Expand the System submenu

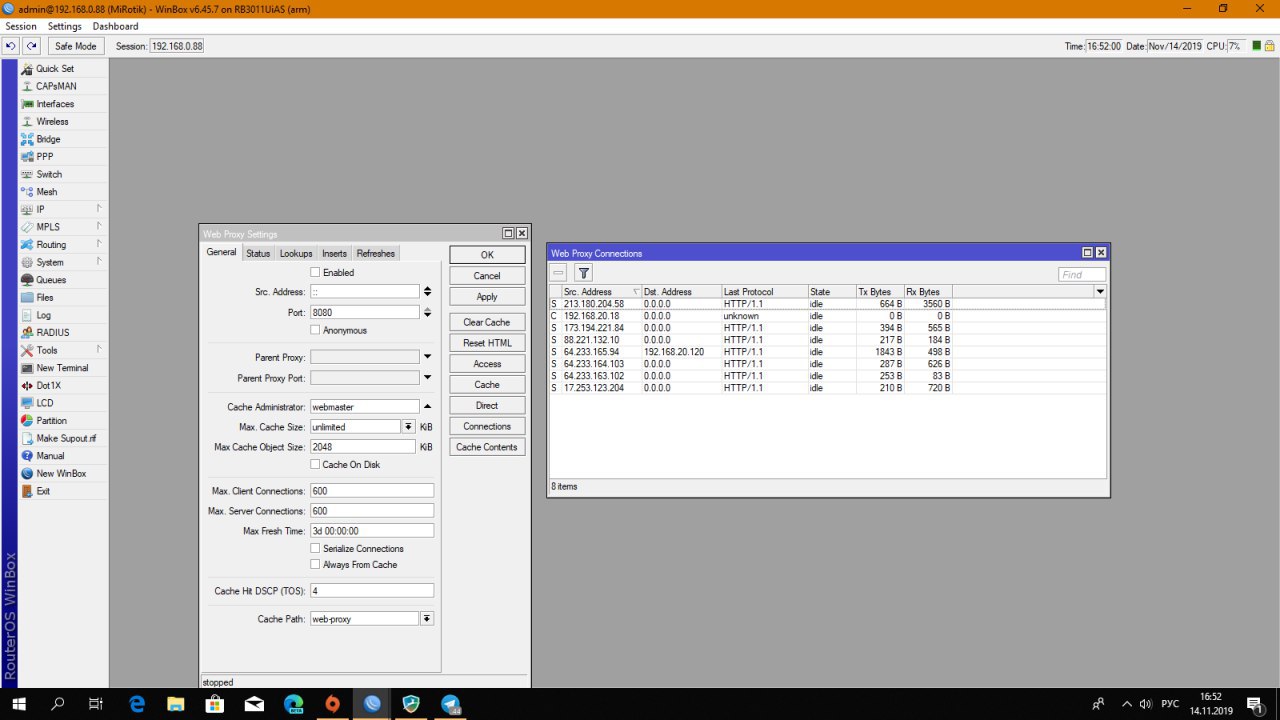click(99, 262)
